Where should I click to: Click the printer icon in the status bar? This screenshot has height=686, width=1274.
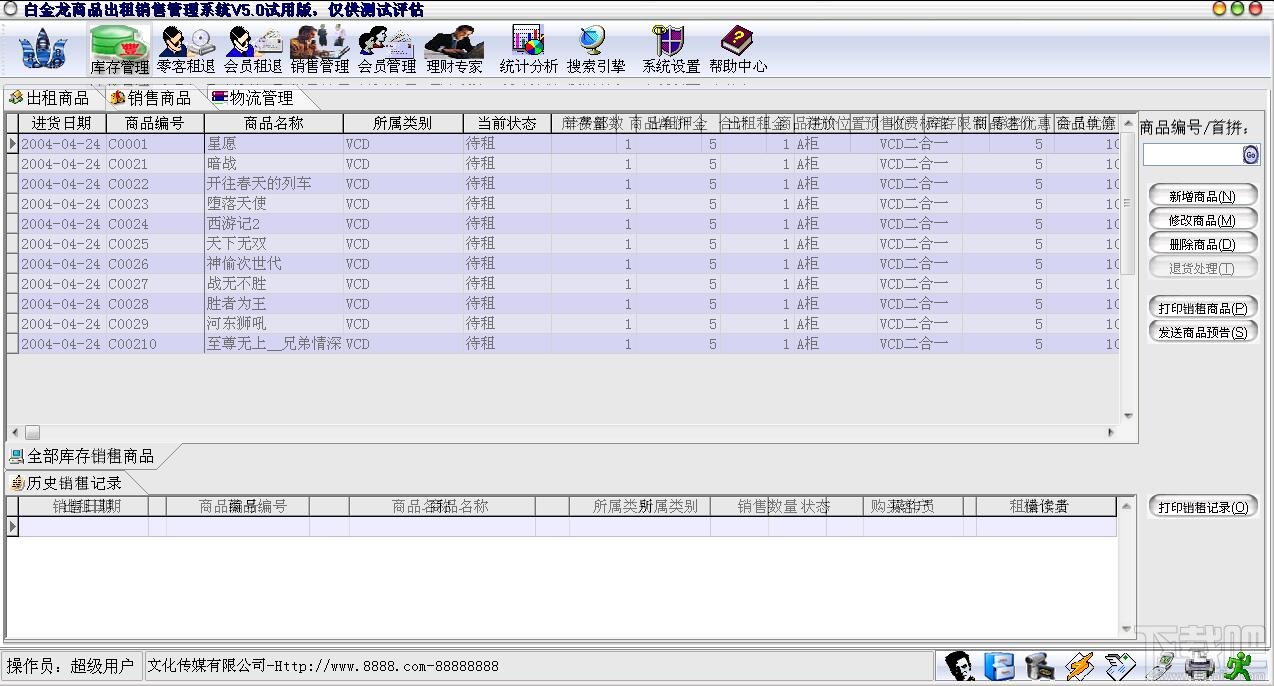click(1198, 665)
